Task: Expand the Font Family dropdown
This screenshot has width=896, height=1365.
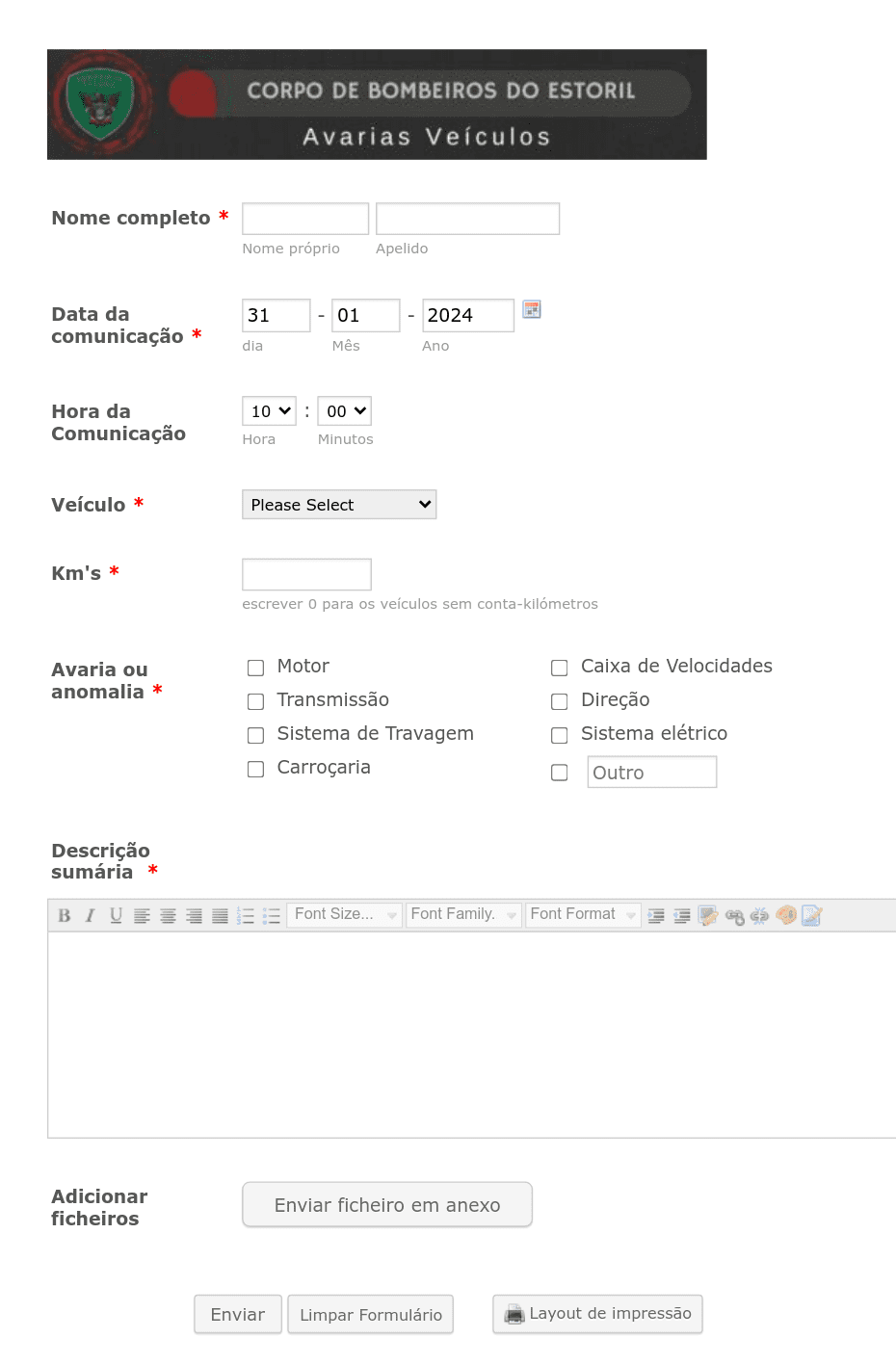Action: (x=463, y=915)
